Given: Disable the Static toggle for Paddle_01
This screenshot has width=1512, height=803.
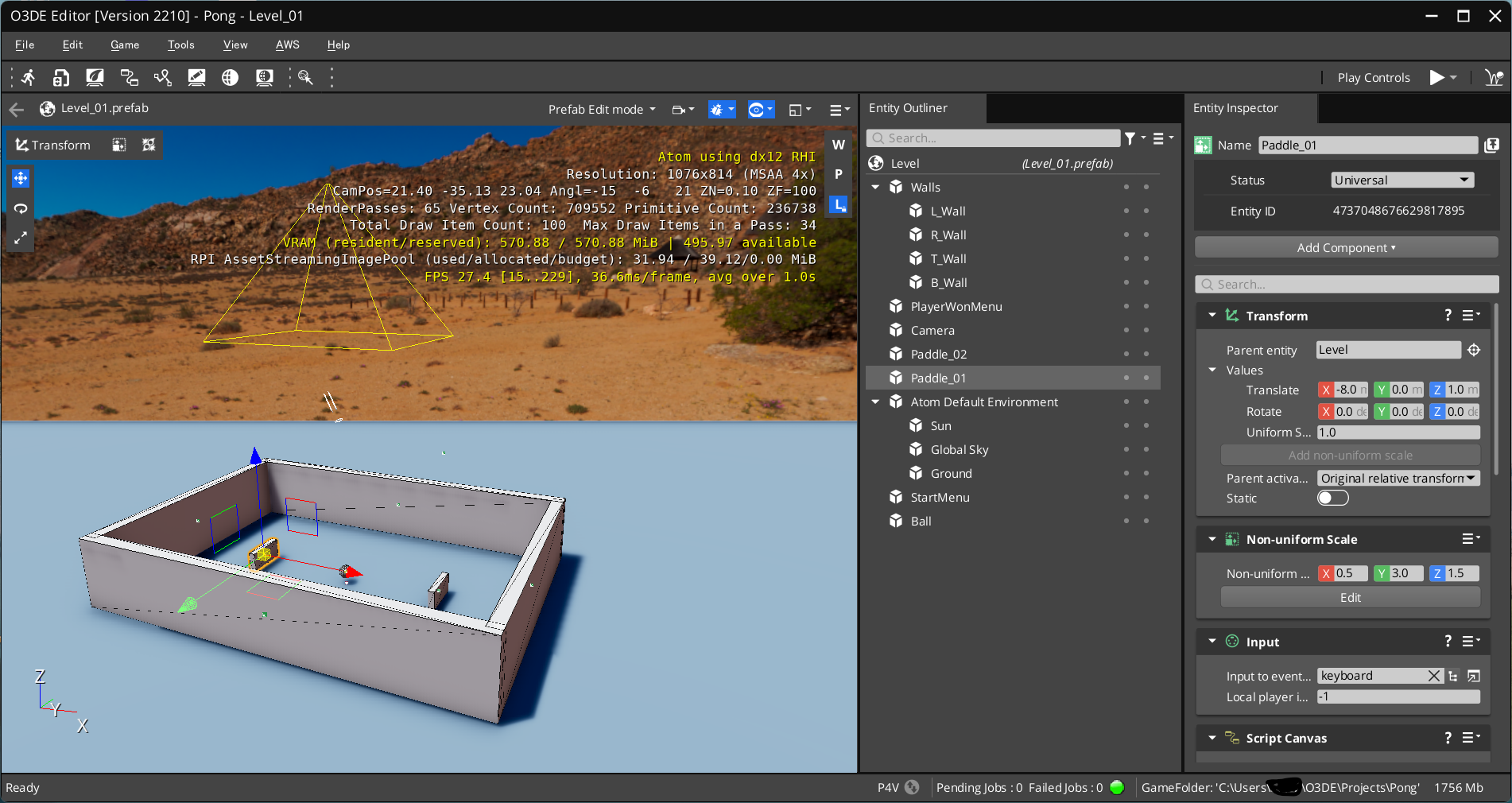Looking at the screenshot, I should (x=1332, y=498).
